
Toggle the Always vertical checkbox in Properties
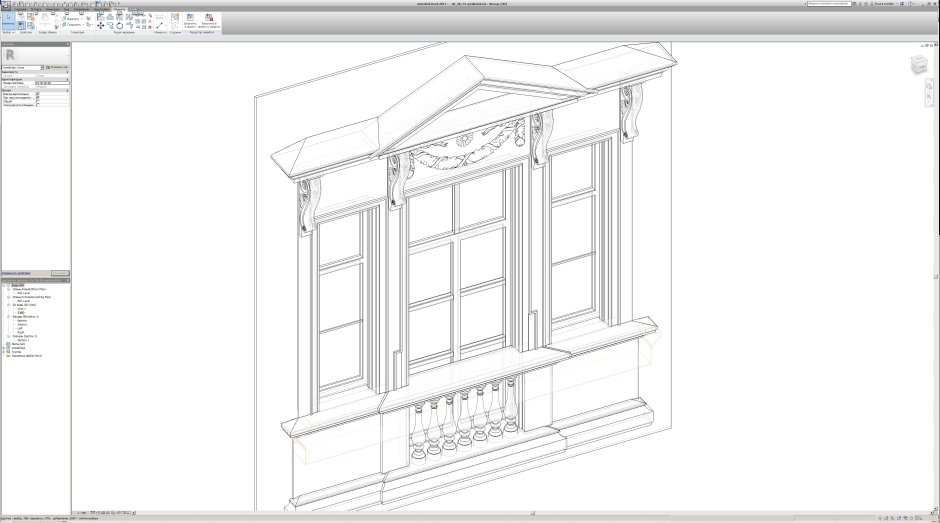[38, 93]
